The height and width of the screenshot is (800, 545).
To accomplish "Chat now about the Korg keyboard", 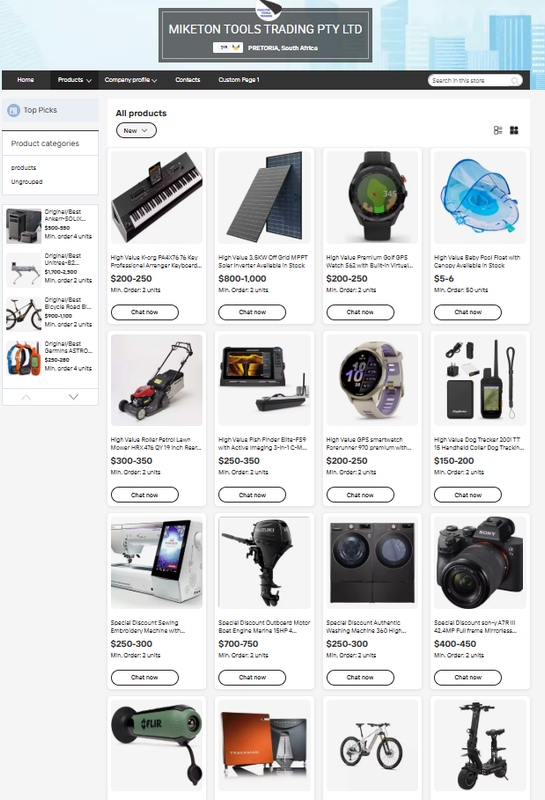I will [145, 312].
